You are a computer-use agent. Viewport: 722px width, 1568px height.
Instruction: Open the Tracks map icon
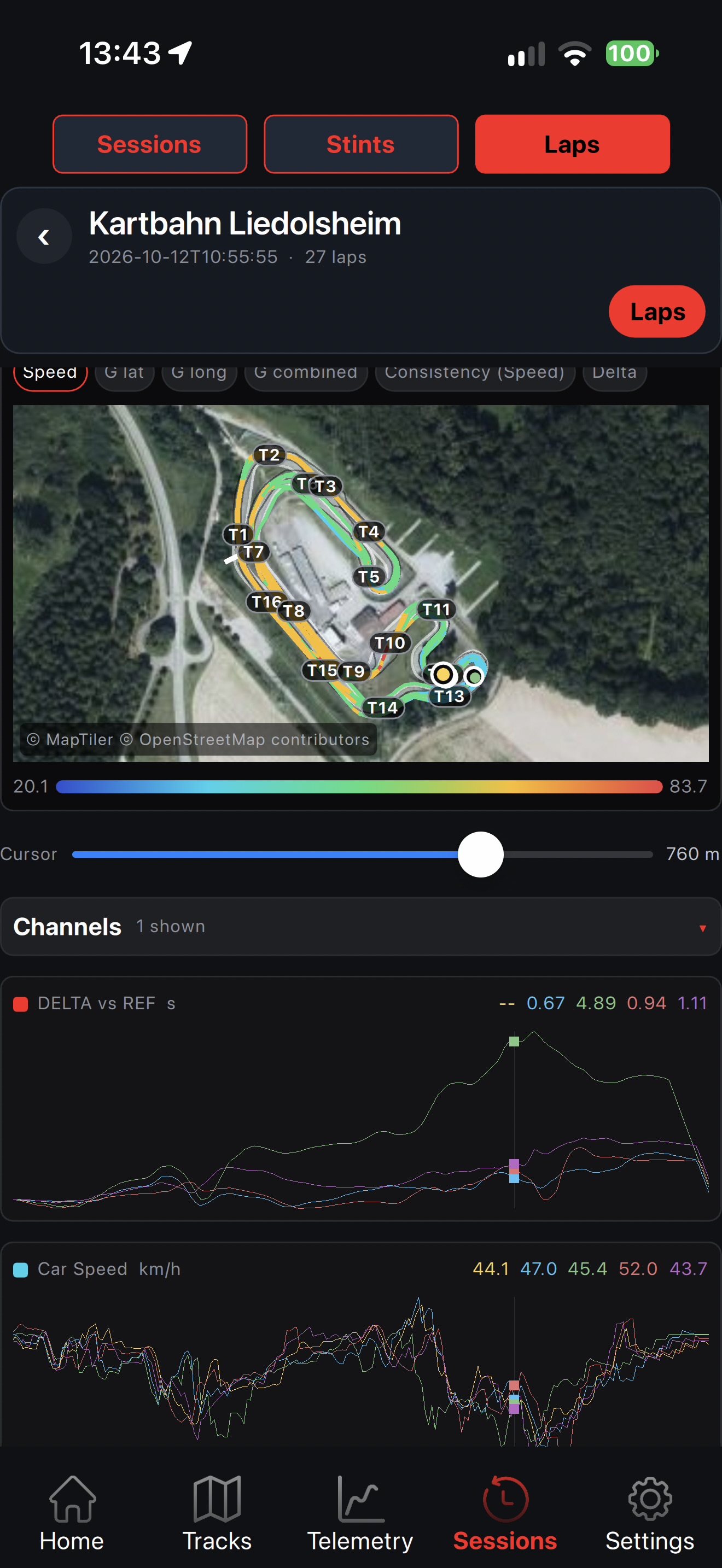[217, 1499]
